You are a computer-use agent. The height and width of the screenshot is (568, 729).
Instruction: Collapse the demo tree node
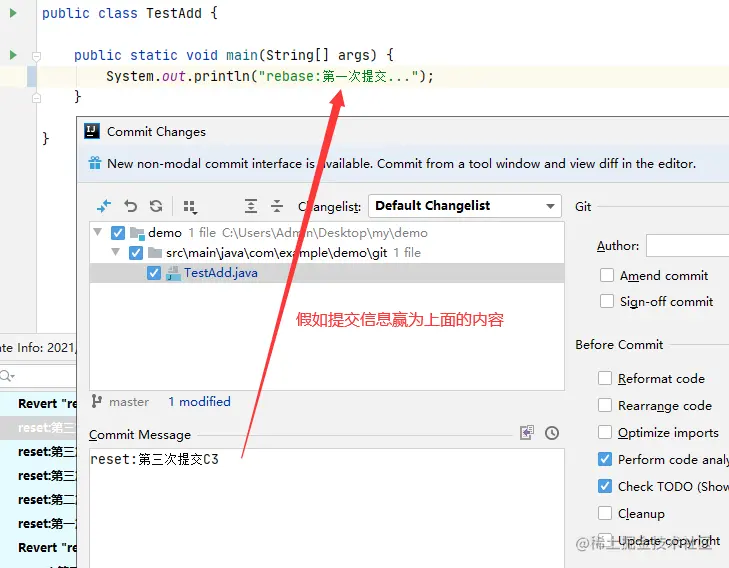tap(98, 231)
